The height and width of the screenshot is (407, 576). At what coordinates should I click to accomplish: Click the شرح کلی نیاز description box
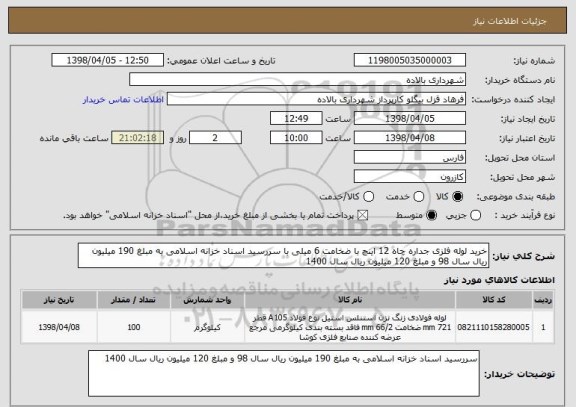(x=283, y=255)
